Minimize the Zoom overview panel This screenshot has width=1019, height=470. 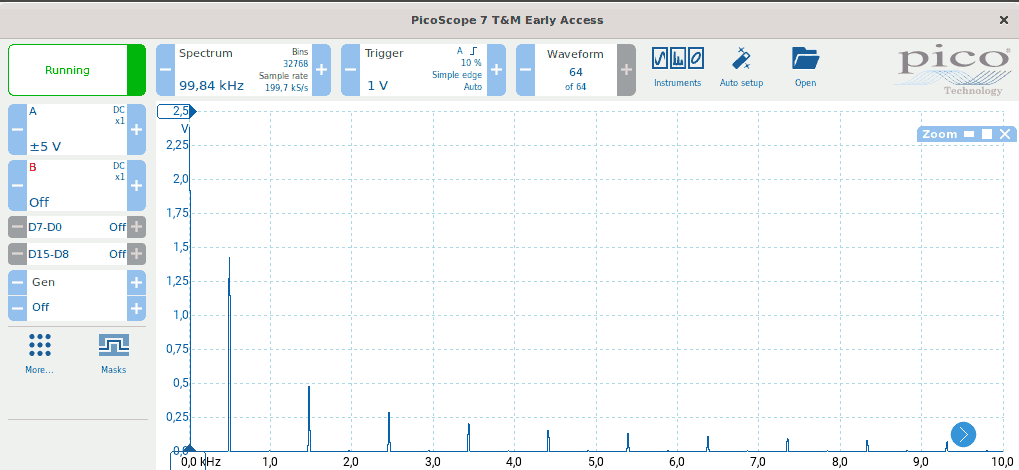tap(969, 134)
